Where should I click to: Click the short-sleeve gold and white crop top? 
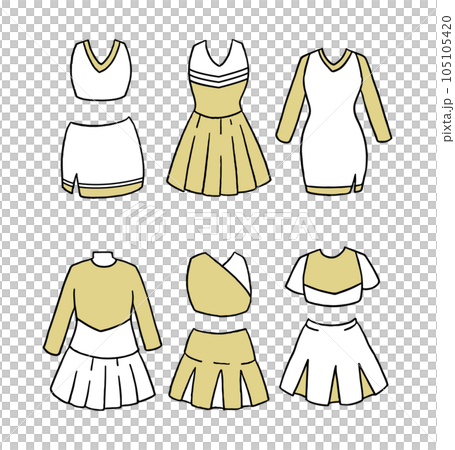(x=332, y=276)
